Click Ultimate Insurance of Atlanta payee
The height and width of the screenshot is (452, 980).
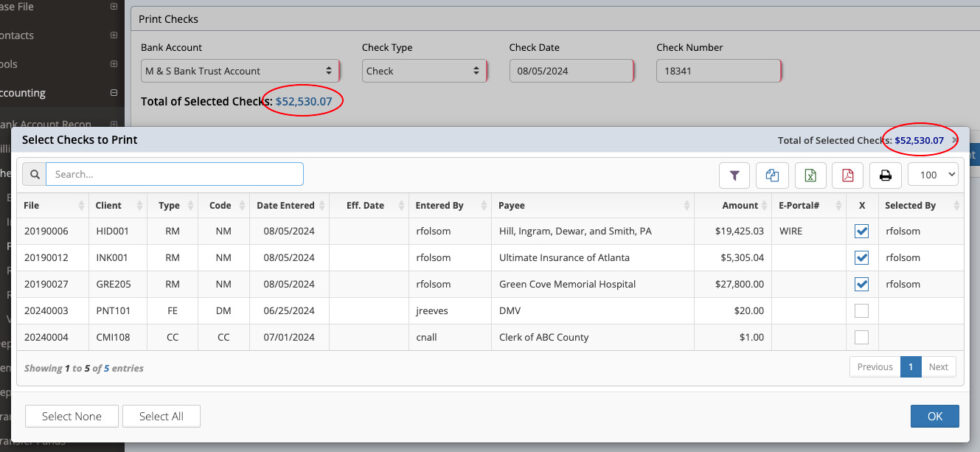pyautogui.click(x=564, y=258)
